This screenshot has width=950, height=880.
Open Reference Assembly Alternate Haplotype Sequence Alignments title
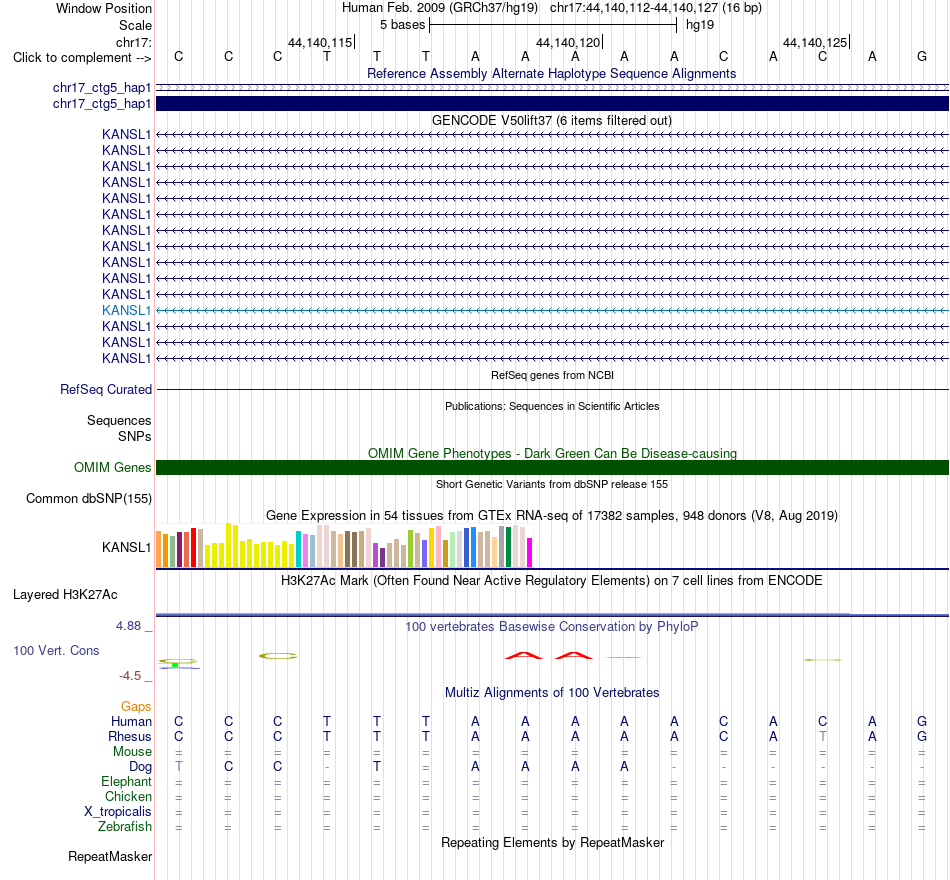coord(551,73)
